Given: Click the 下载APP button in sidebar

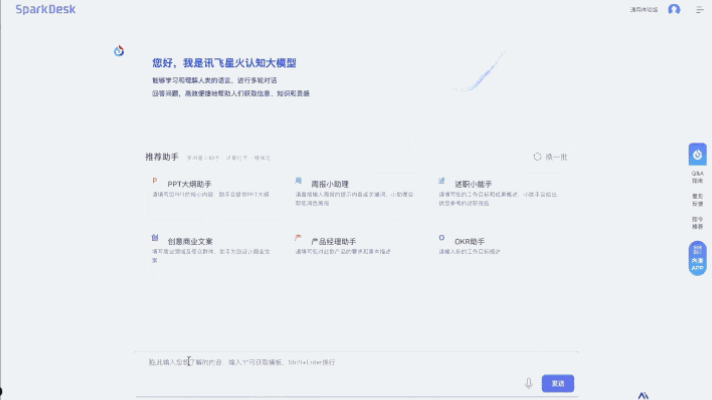Looking at the screenshot, I should click(x=697, y=256).
